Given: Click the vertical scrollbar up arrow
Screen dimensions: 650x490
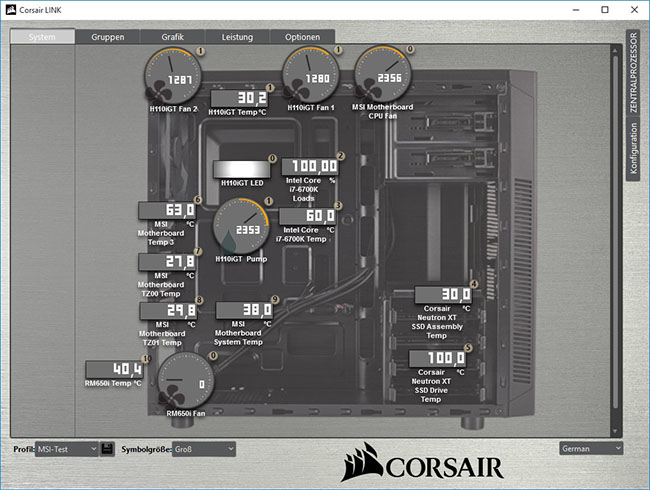Looking at the screenshot, I should 615,51.
